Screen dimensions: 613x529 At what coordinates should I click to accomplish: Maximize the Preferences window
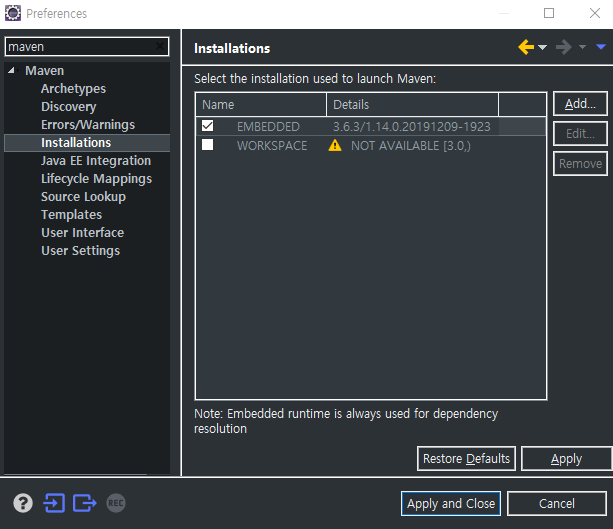coord(549,13)
